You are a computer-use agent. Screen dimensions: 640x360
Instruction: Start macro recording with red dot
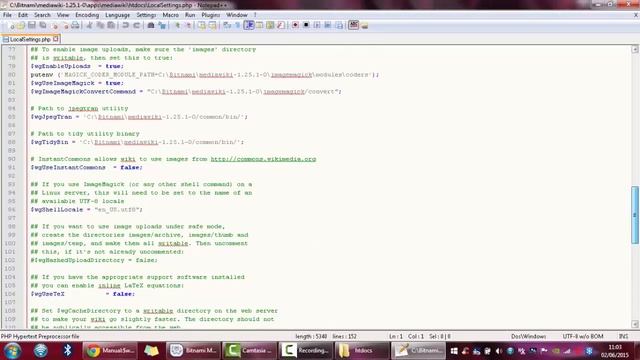click(x=295, y=25)
